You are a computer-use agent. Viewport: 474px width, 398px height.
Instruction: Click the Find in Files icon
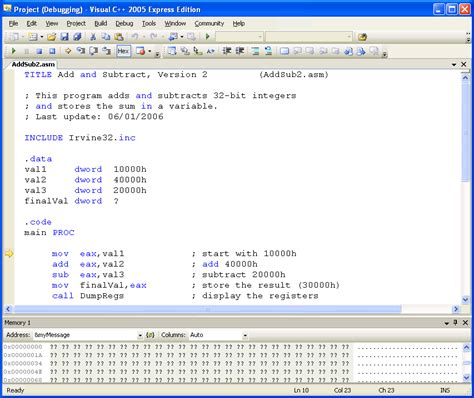(x=362, y=37)
